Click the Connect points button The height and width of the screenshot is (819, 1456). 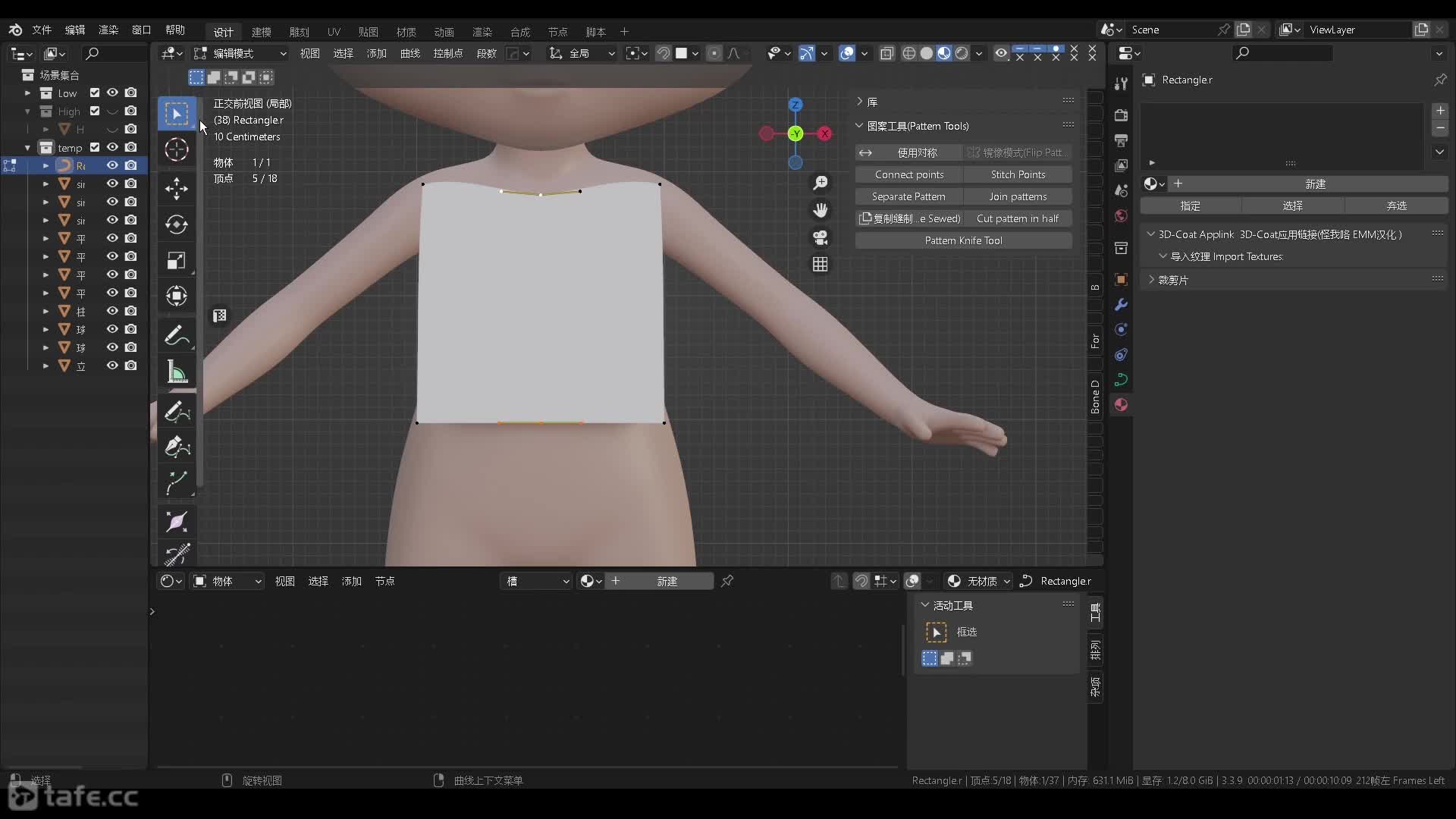click(909, 174)
